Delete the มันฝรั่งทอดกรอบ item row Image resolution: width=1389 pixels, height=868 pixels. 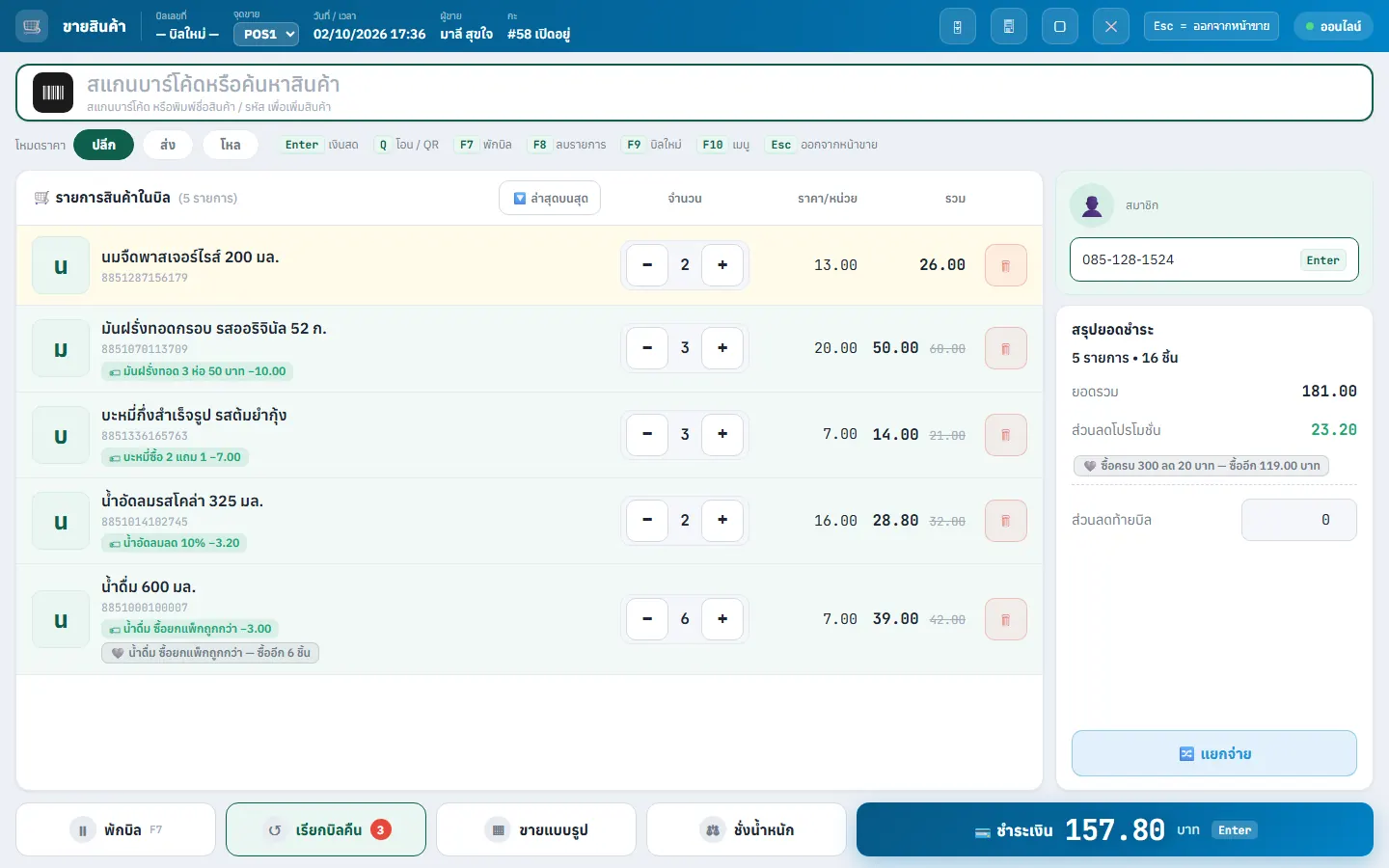coord(1006,348)
